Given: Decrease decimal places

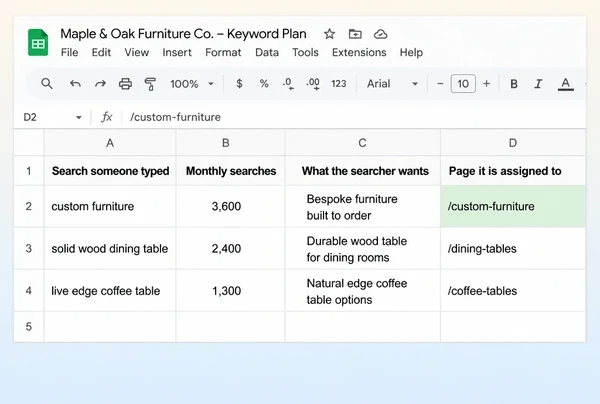Looking at the screenshot, I should tap(288, 84).
